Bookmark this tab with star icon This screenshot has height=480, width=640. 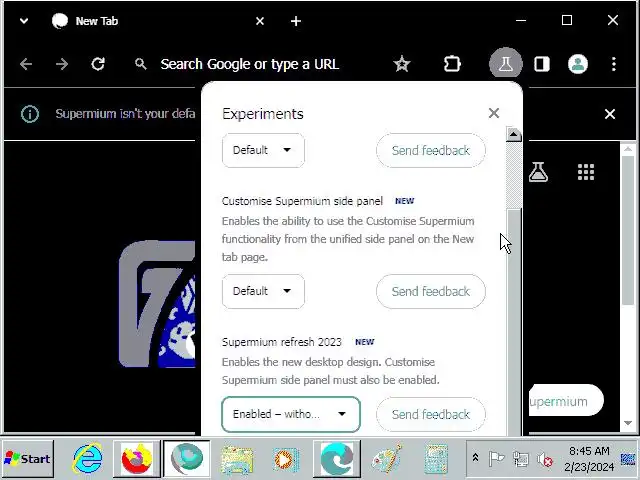click(x=402, y=64)
